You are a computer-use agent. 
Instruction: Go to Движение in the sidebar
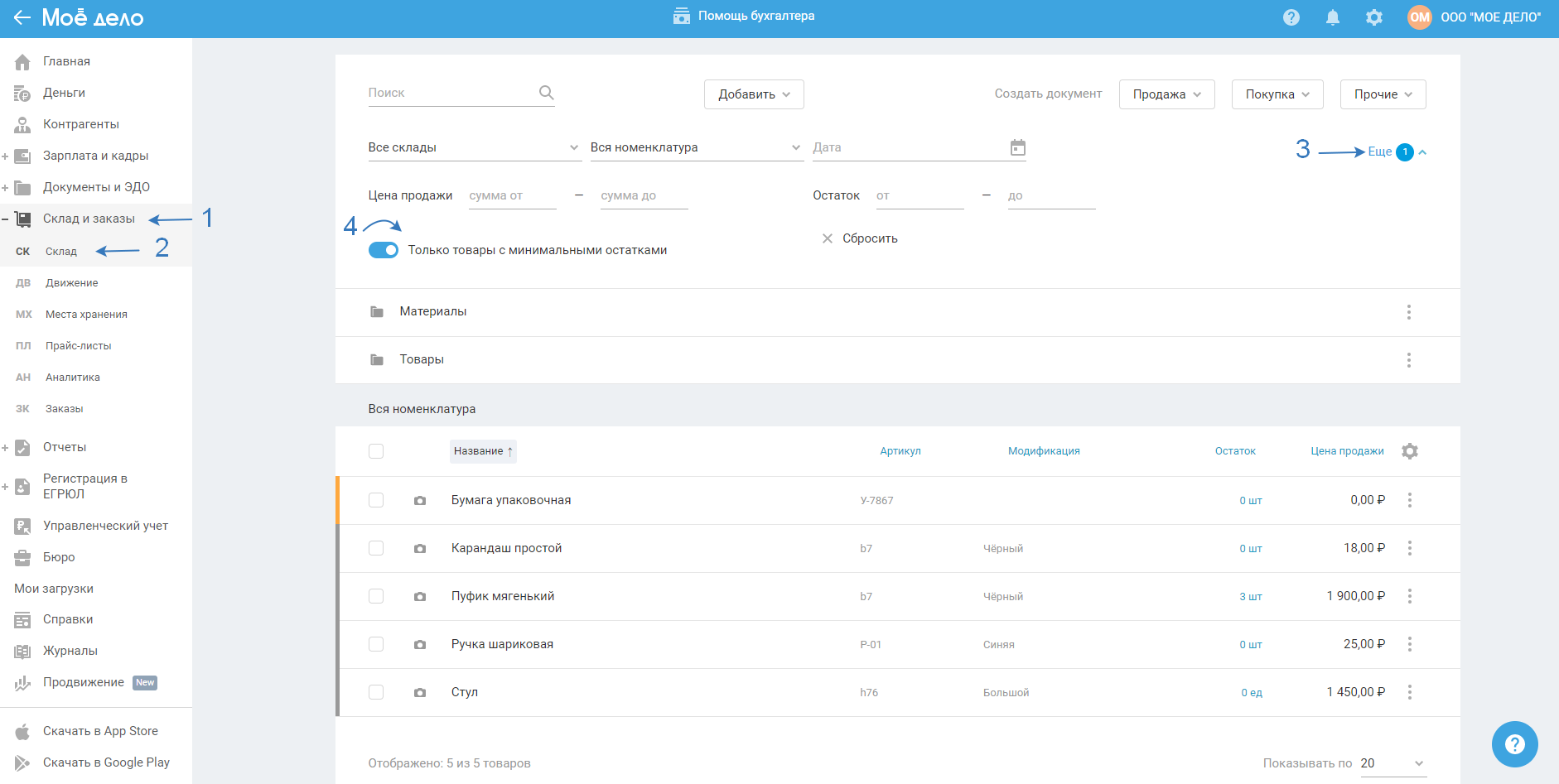pyautogui.click(x=71, y=283)
